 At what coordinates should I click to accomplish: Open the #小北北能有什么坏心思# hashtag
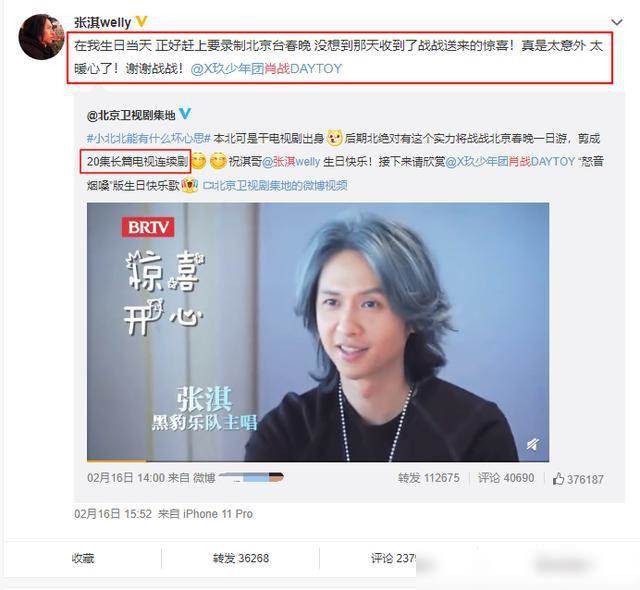149,138
